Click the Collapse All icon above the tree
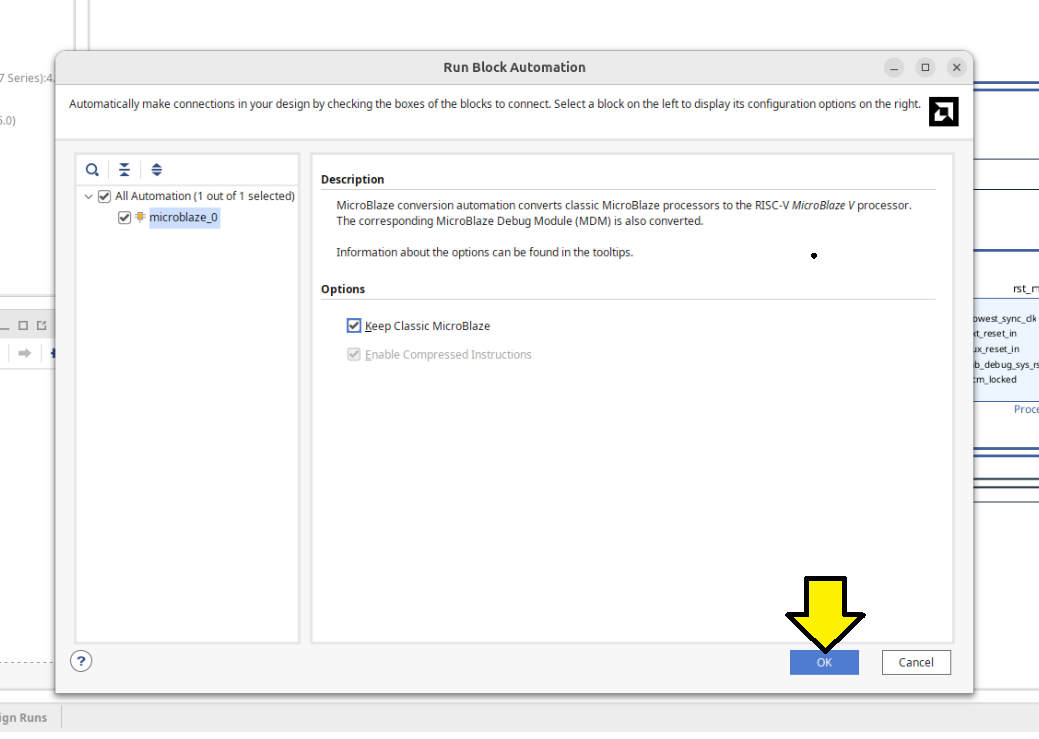1039x739 pixels. (124, 170)
